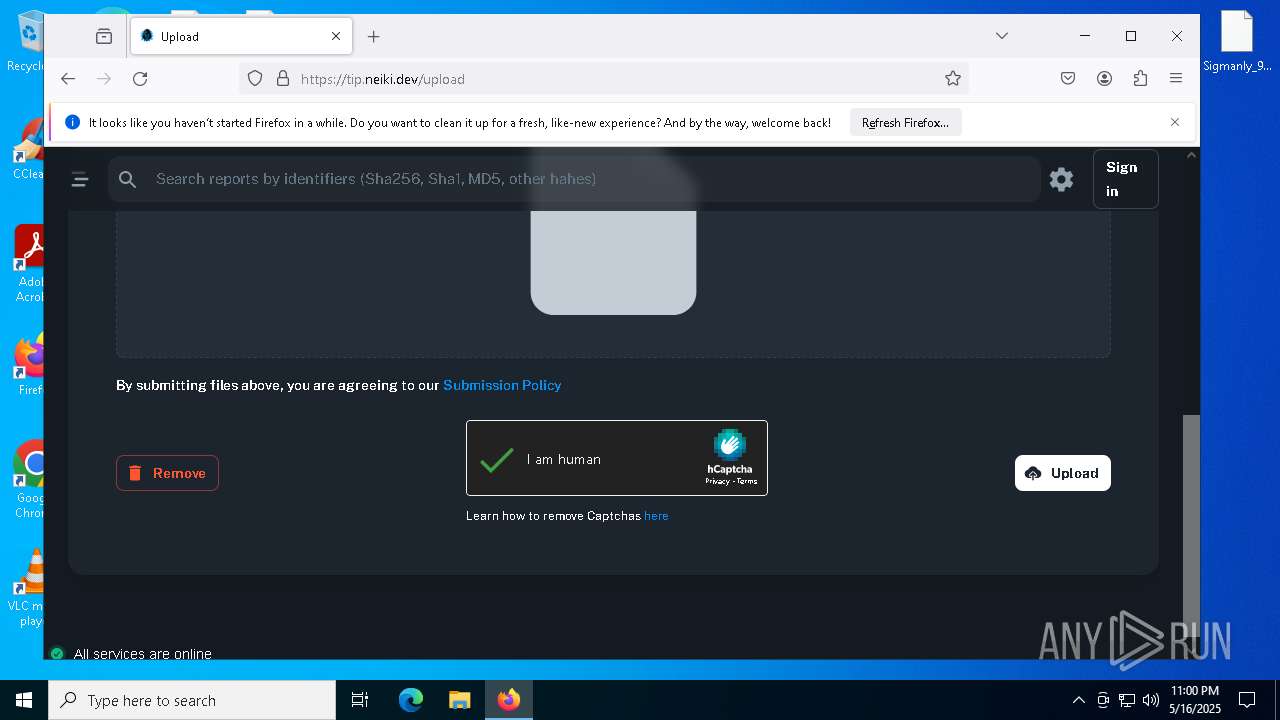Reload the current page

[140, 78]
